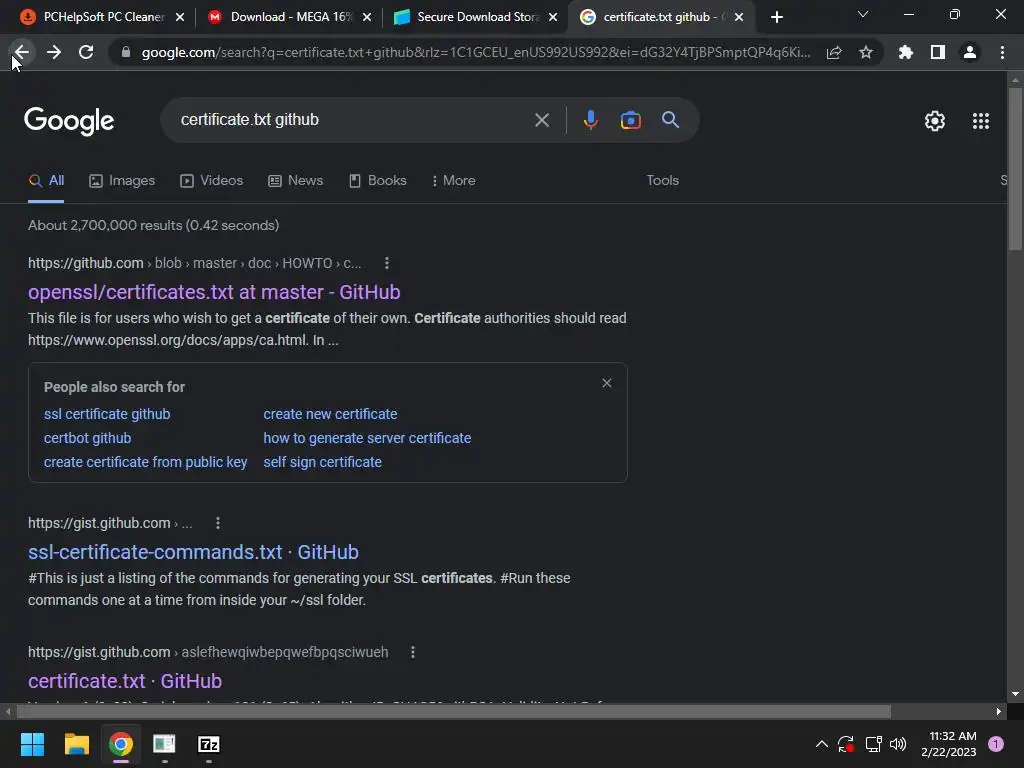The image size is (1024, 768).
Task: Go forward with the browser forward arrow
Action: pos(54,52)
